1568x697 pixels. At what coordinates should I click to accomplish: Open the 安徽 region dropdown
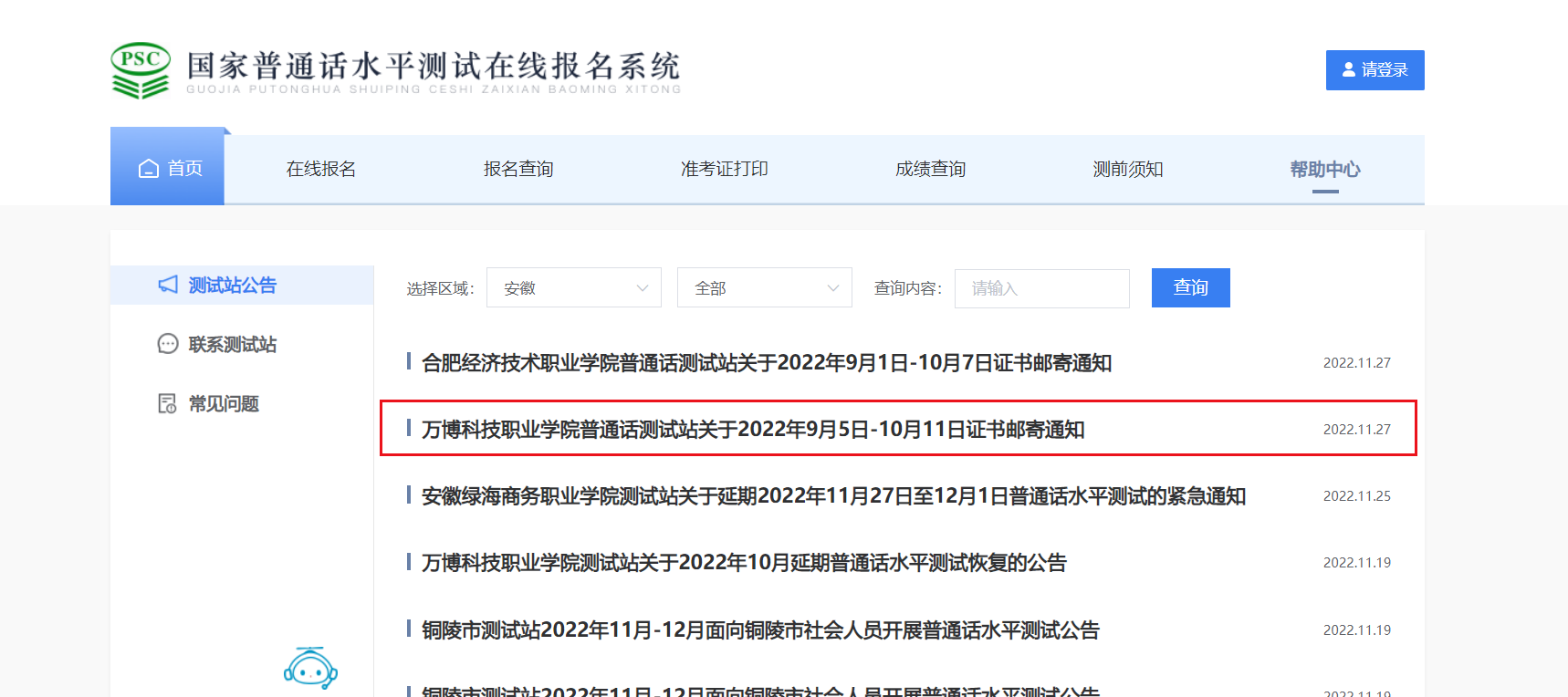(574, 287)
